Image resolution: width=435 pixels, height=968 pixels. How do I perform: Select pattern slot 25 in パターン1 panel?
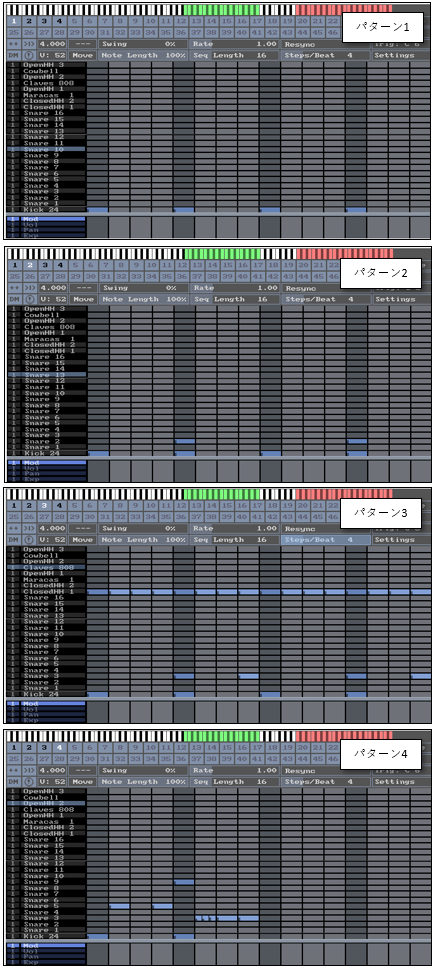[14, 32]
